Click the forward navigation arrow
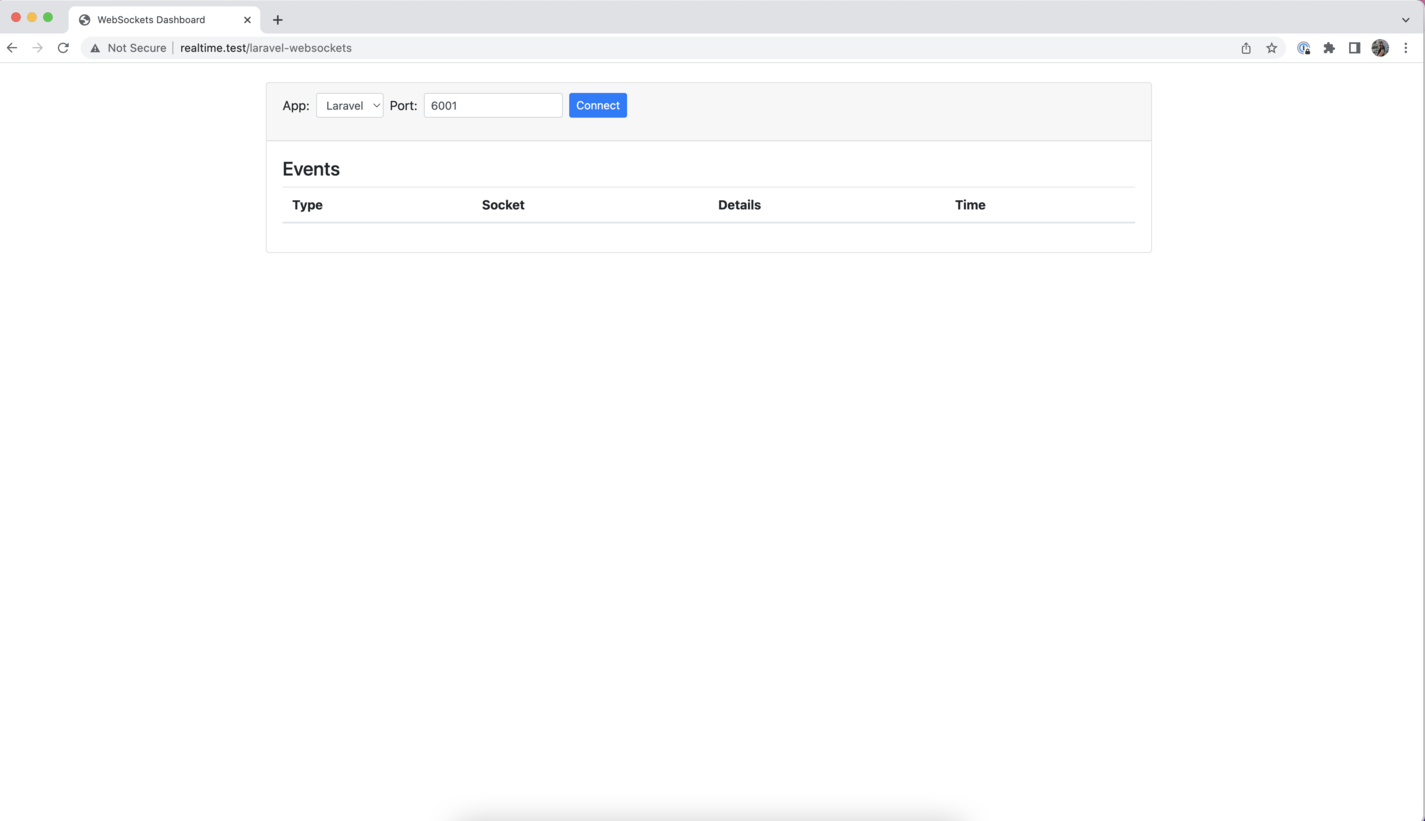This screenshot has width=1425, height=821. [37, 47]
